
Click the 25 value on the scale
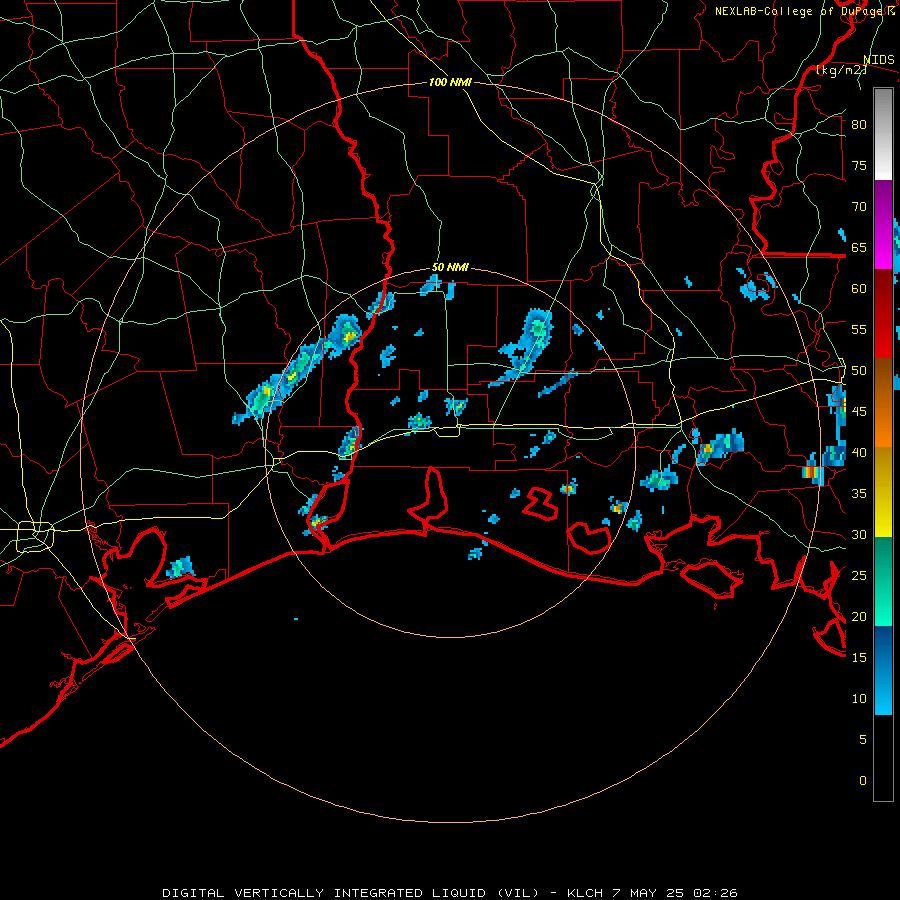(x=859, y=576)
